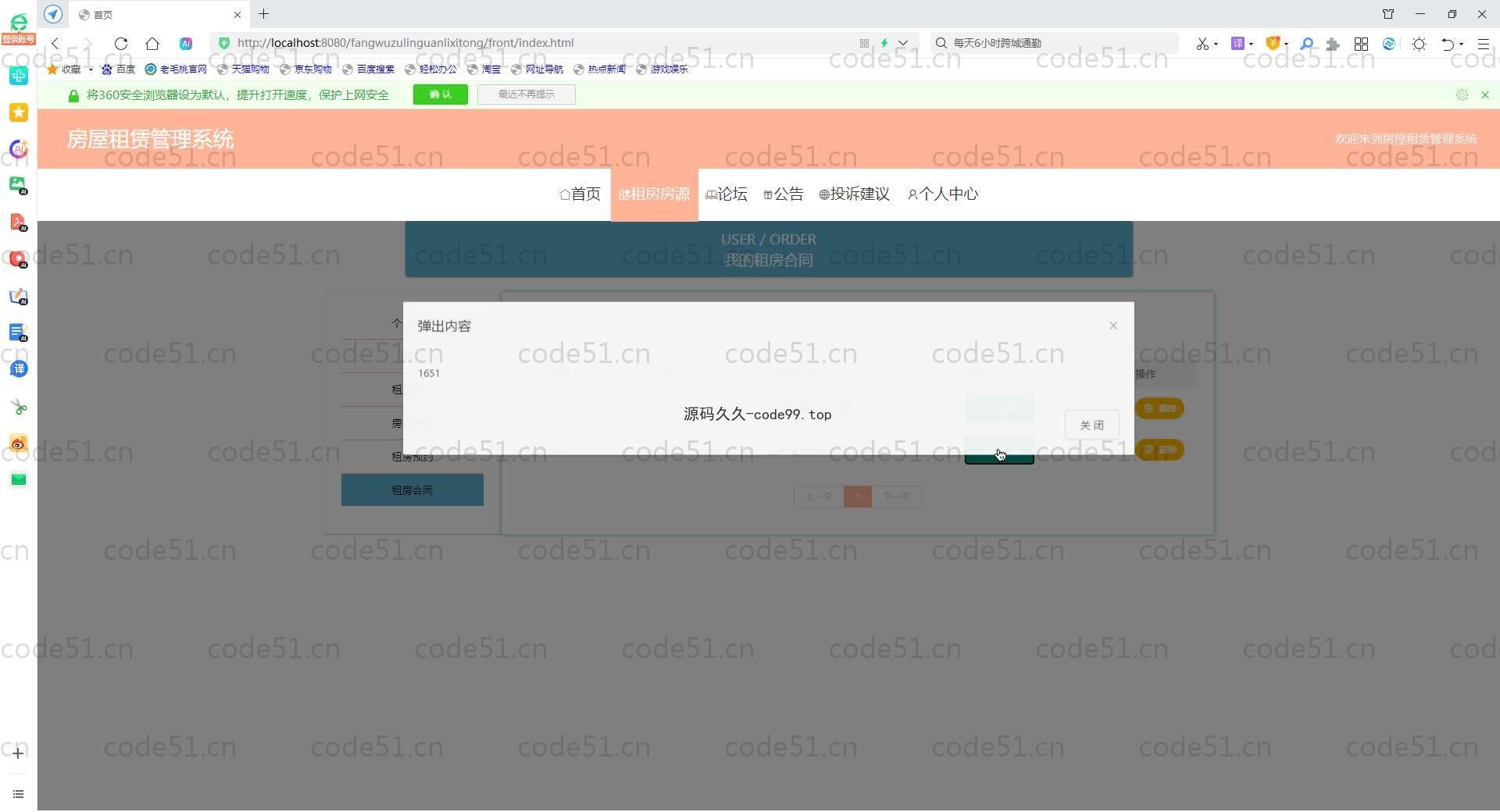This screenshot has width=1500, height=812.
Task: Click sidebar translate bubble icon
Action: pos(19,369)
